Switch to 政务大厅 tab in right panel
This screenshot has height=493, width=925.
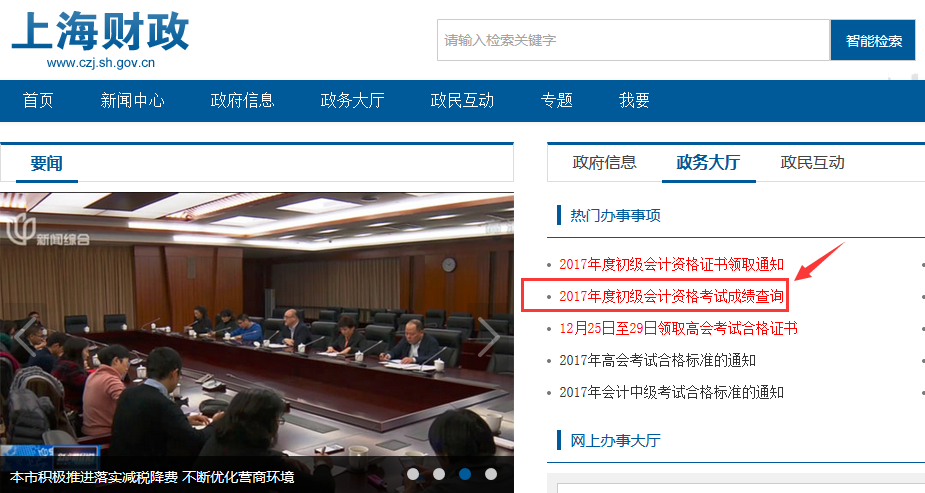(x=708, y=162)
